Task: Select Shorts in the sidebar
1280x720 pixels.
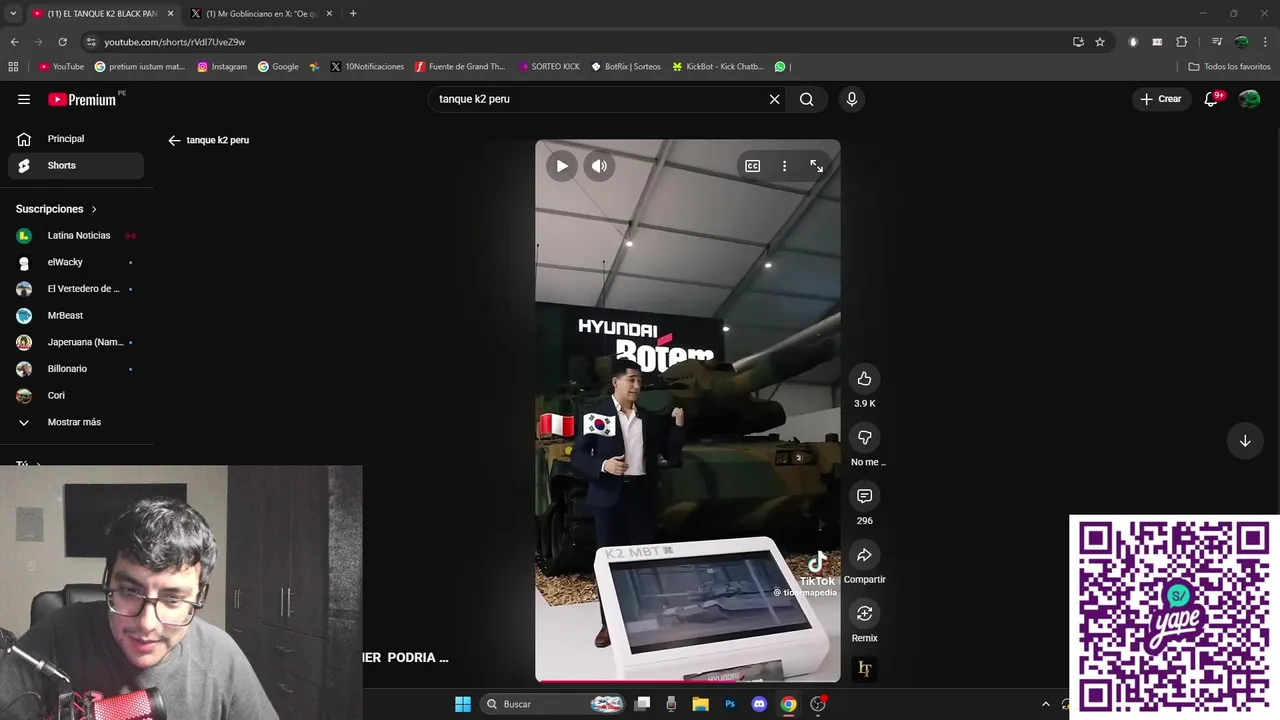Action: (76, 165)
